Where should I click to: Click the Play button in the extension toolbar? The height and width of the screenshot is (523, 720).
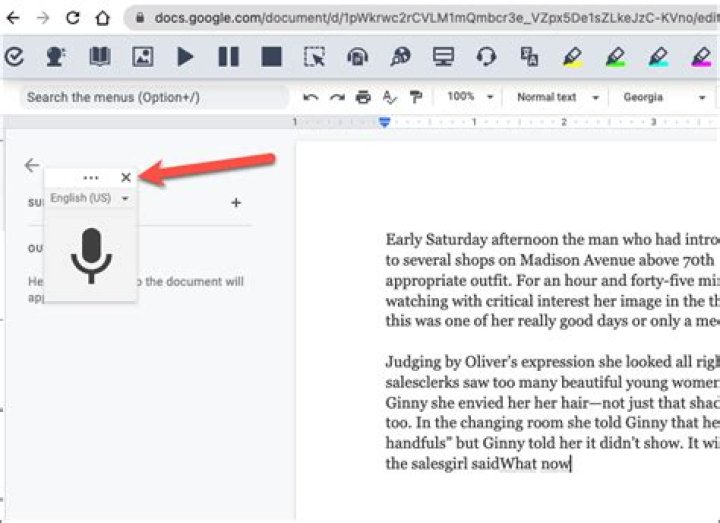pos(186,57)
